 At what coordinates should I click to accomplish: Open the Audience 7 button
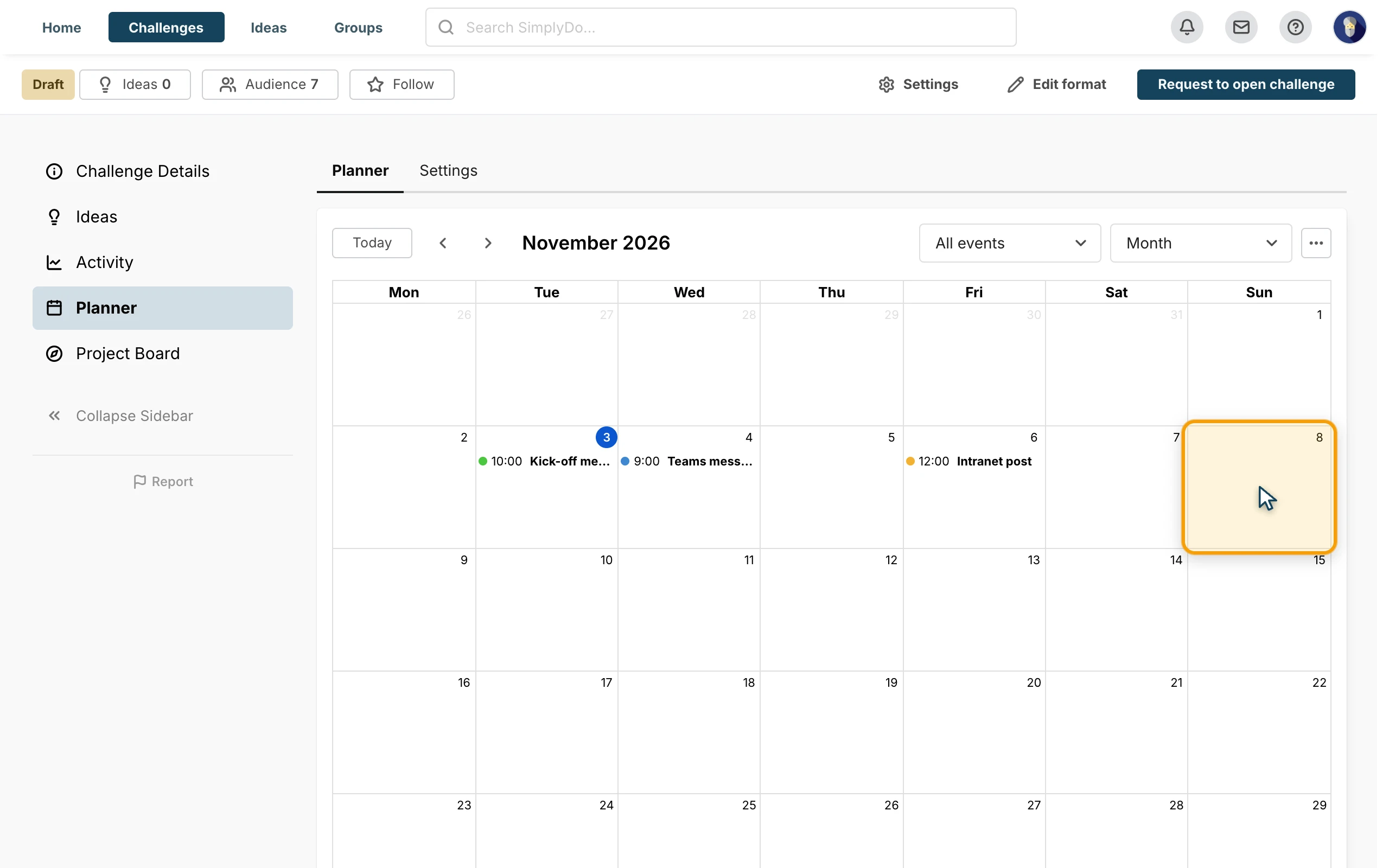(270, 85)
